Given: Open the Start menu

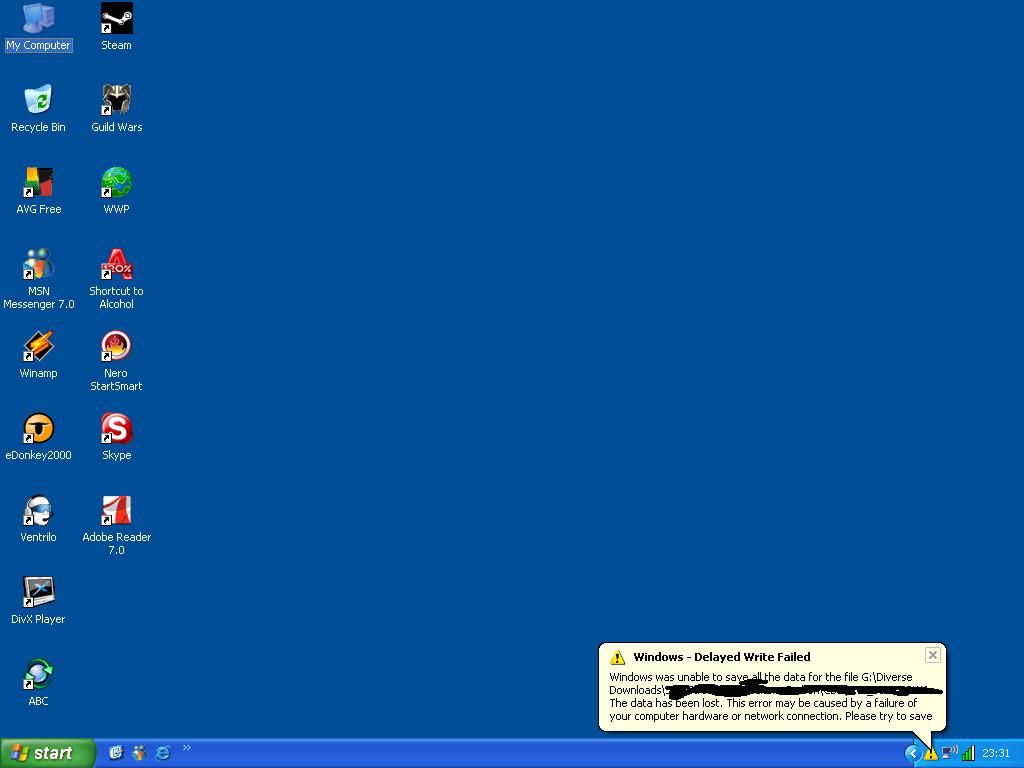Looking at the screenshot, I should pos(47,753).
